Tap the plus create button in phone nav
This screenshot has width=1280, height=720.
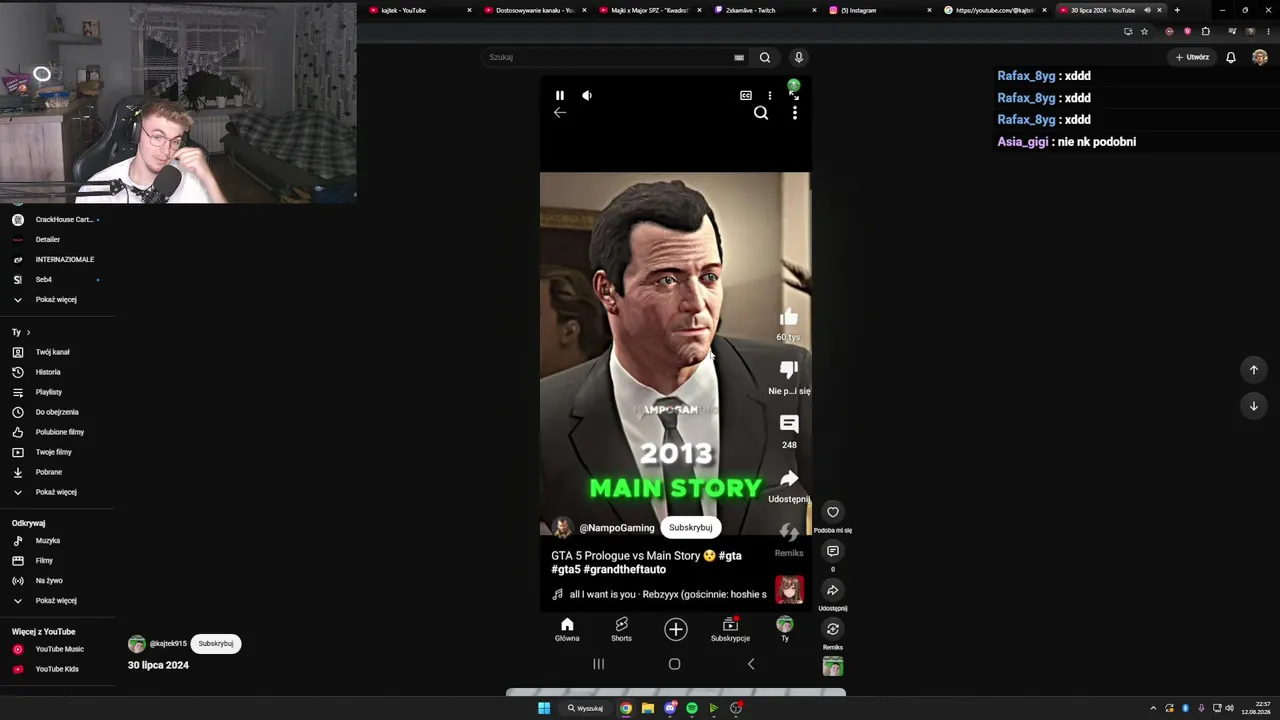tap(676, 629)
